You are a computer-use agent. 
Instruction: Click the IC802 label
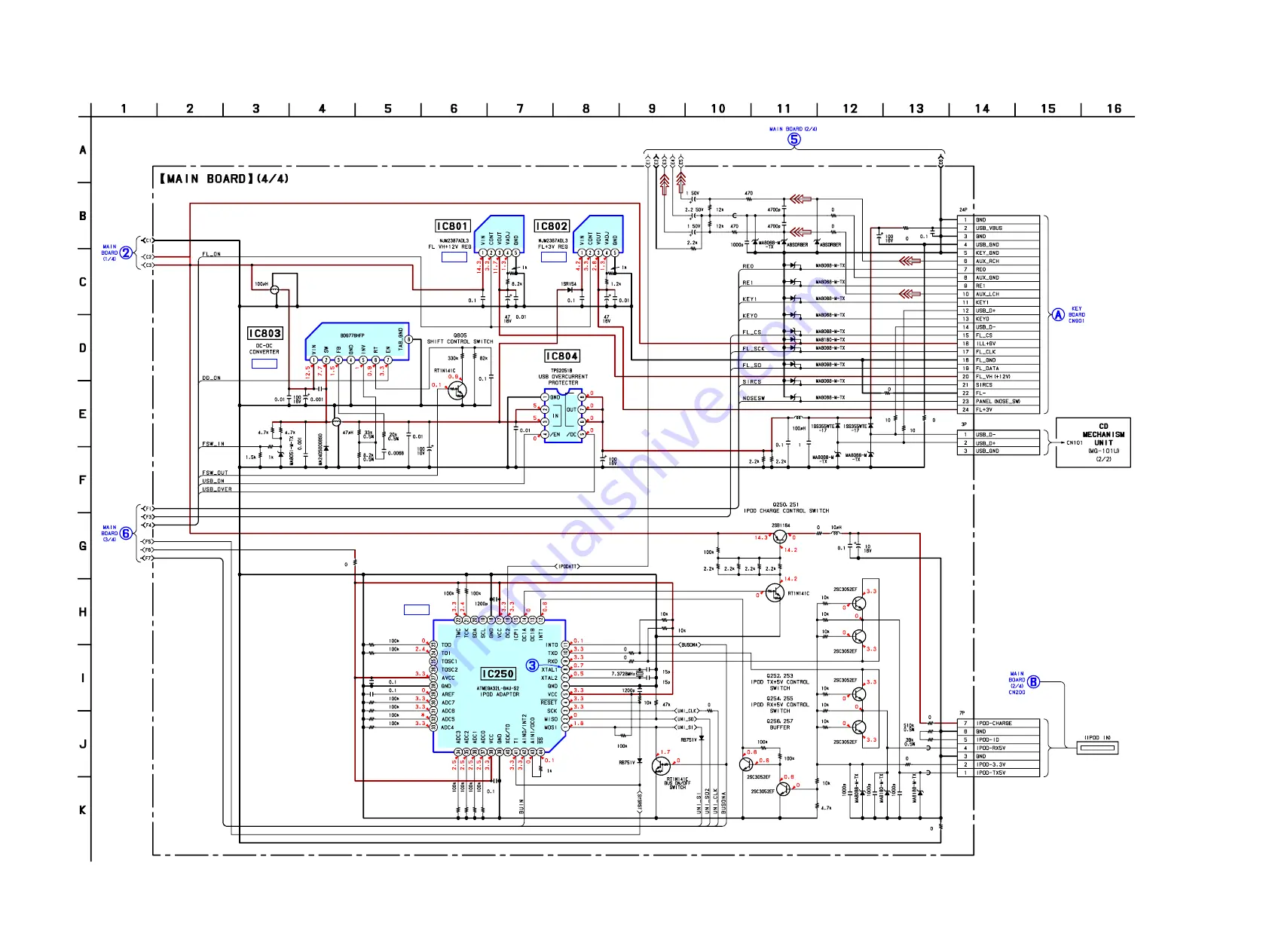click(552, 226)
